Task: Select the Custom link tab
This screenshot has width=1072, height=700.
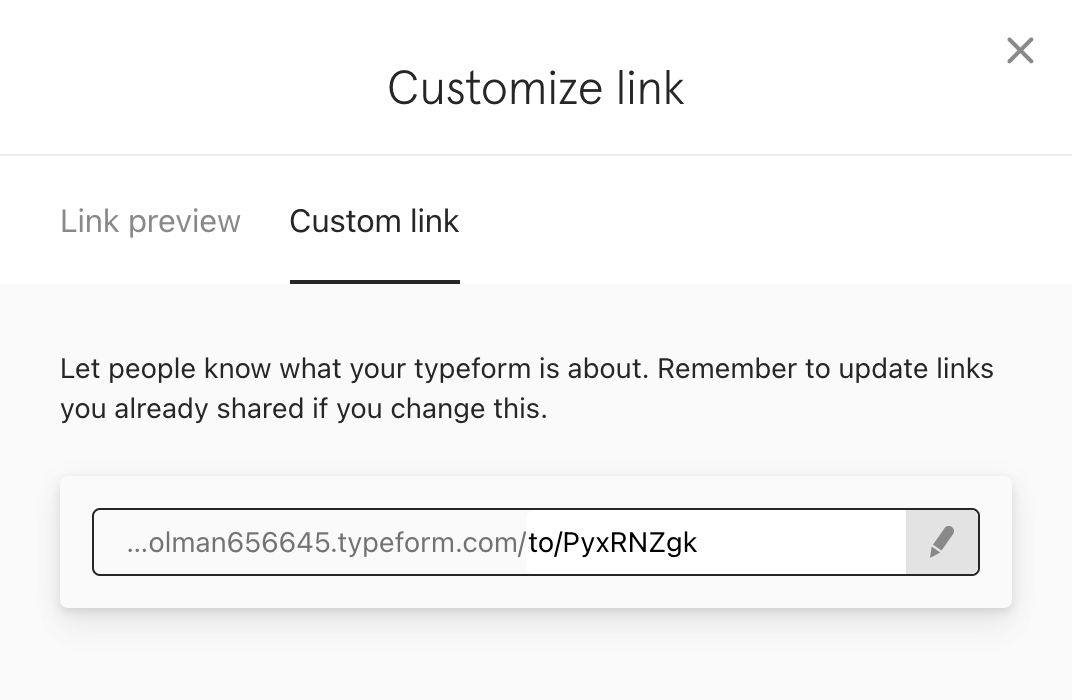Action: pyautogui.click(x=375, y=221)
